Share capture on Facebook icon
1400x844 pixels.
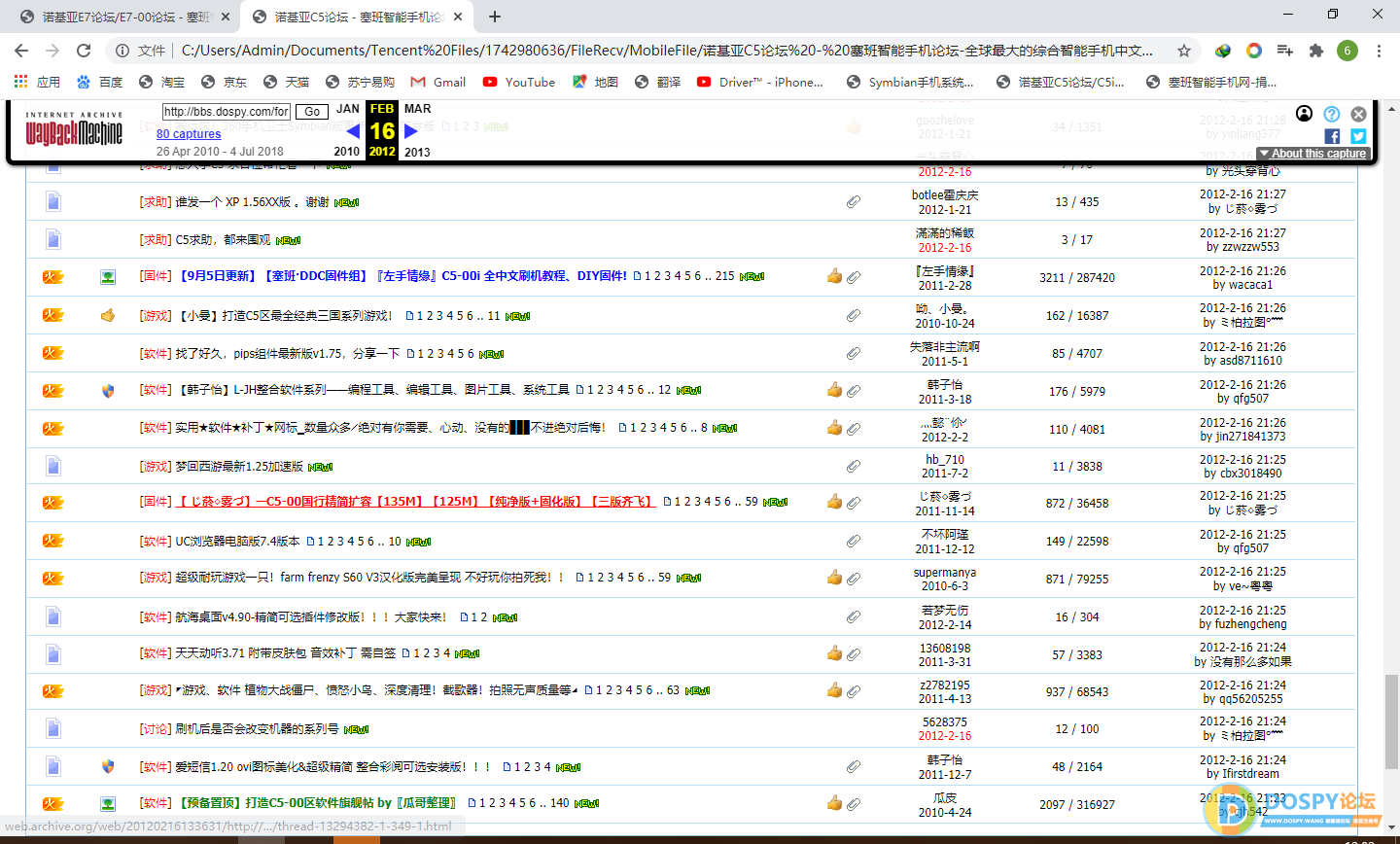(1332, 136)
